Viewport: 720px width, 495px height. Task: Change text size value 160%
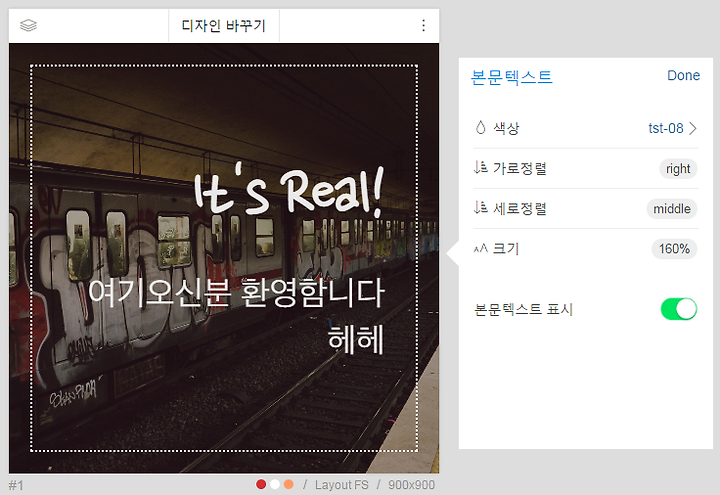point(674,249)
